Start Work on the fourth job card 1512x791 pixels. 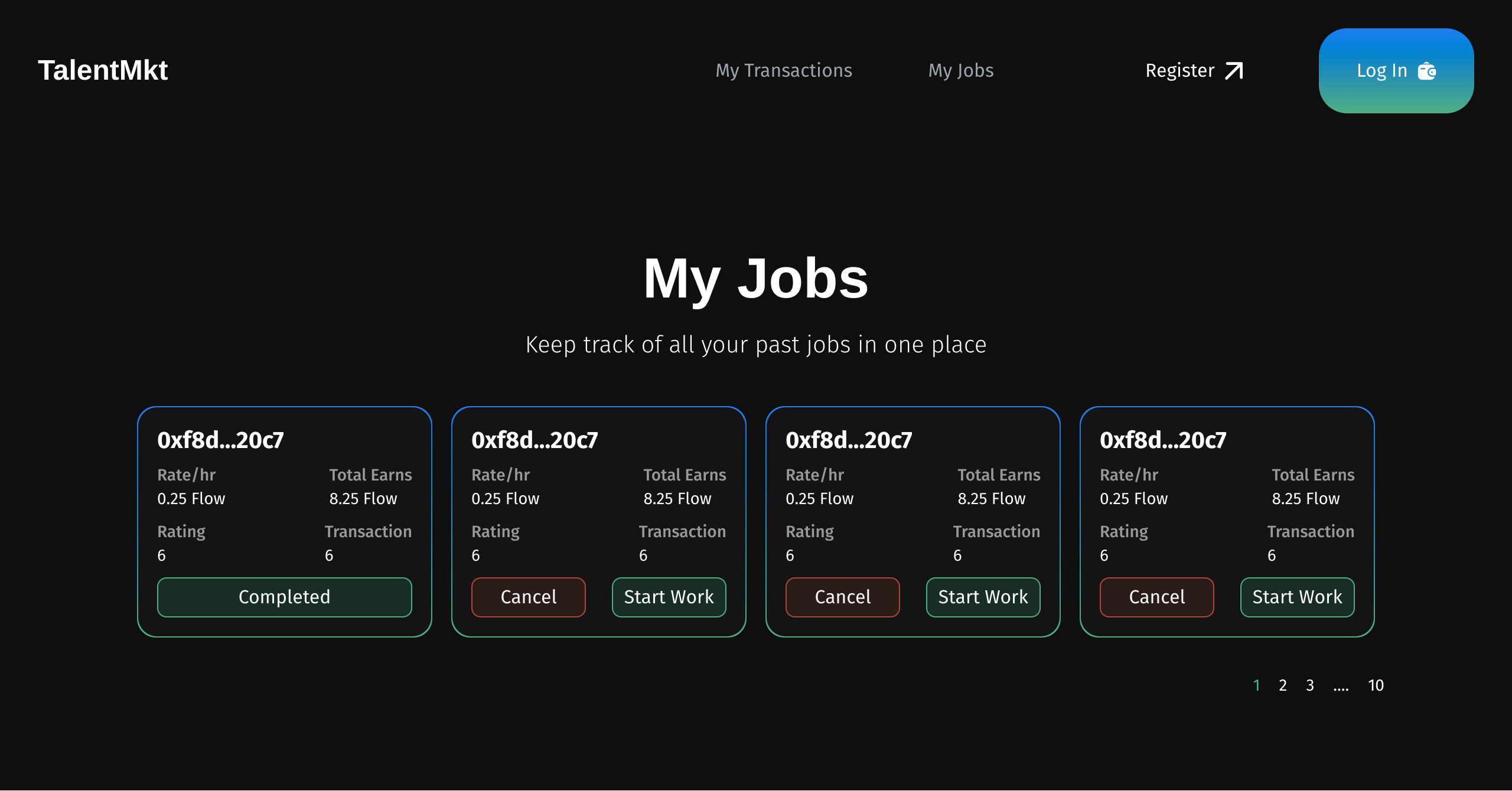1297,597
